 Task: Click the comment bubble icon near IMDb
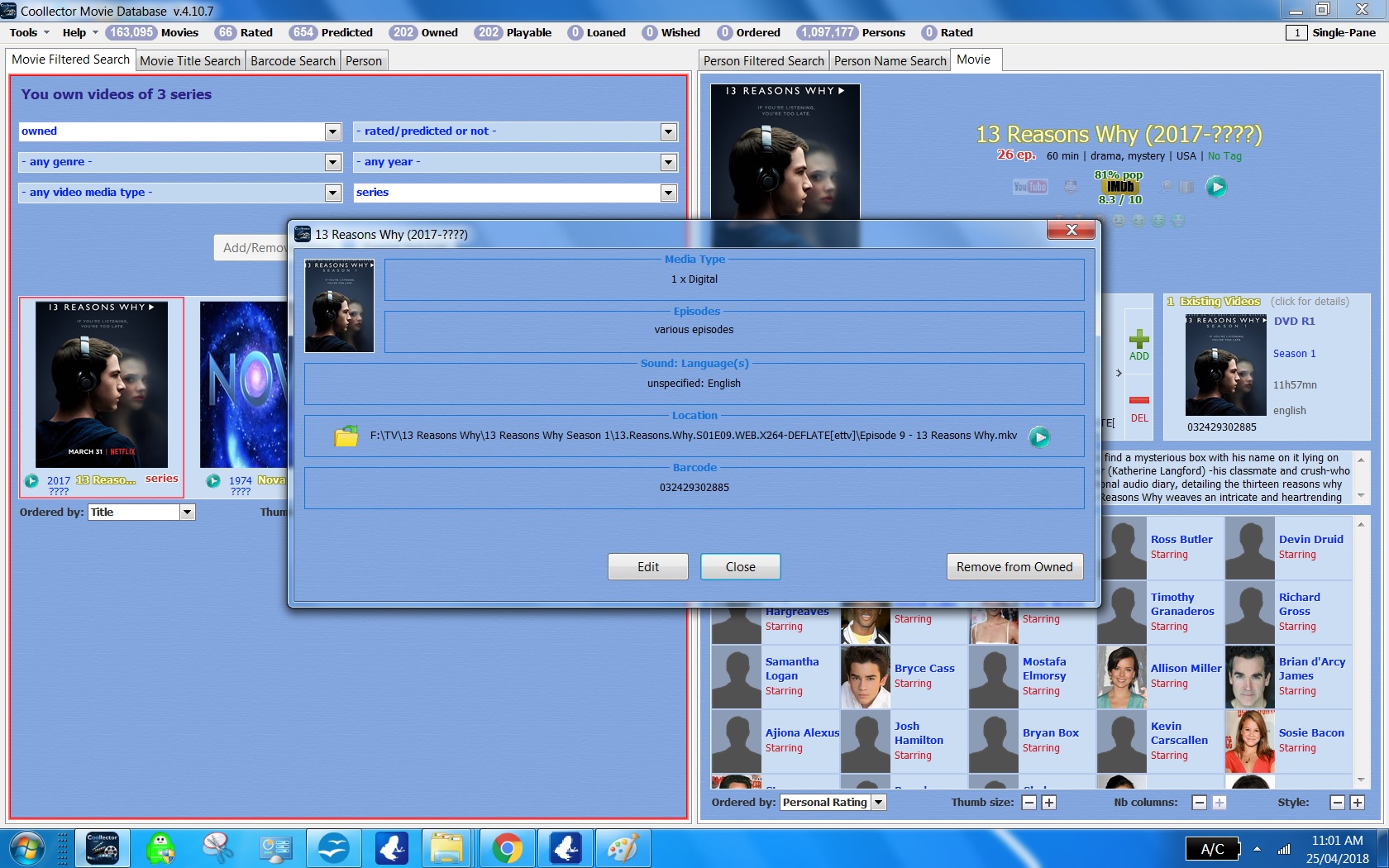[1167, 187]
